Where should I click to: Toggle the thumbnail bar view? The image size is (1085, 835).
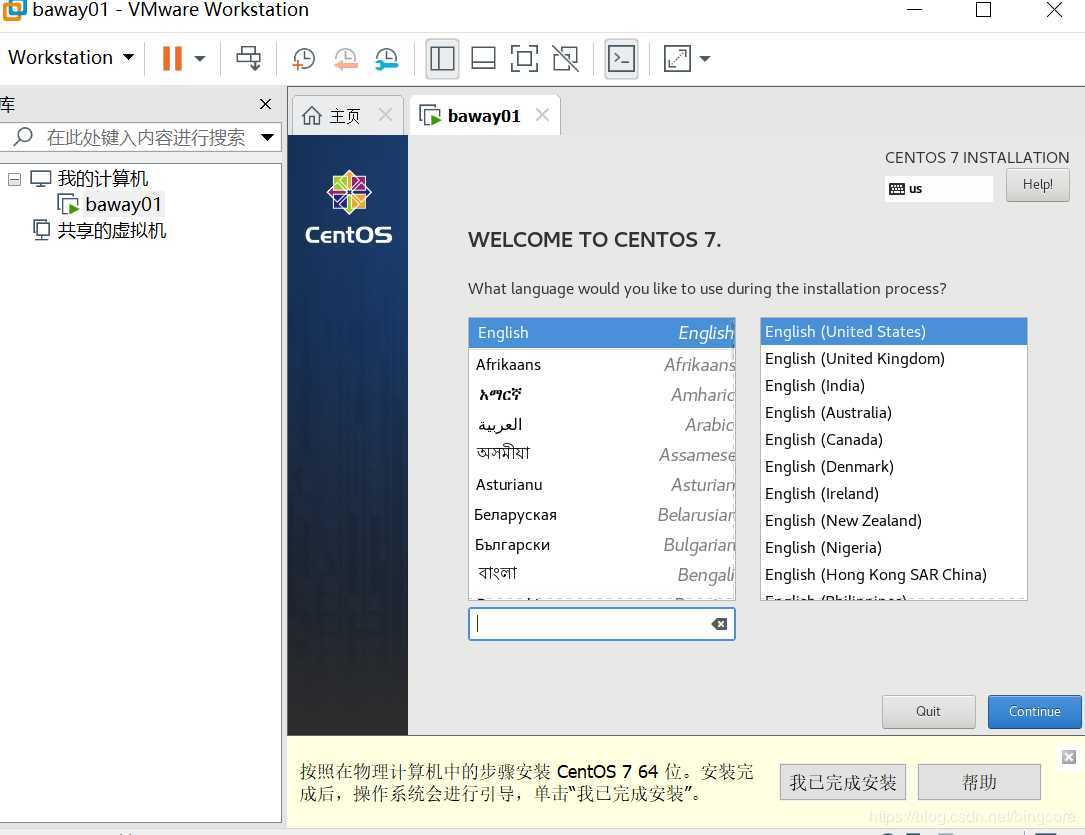[483, 59]
